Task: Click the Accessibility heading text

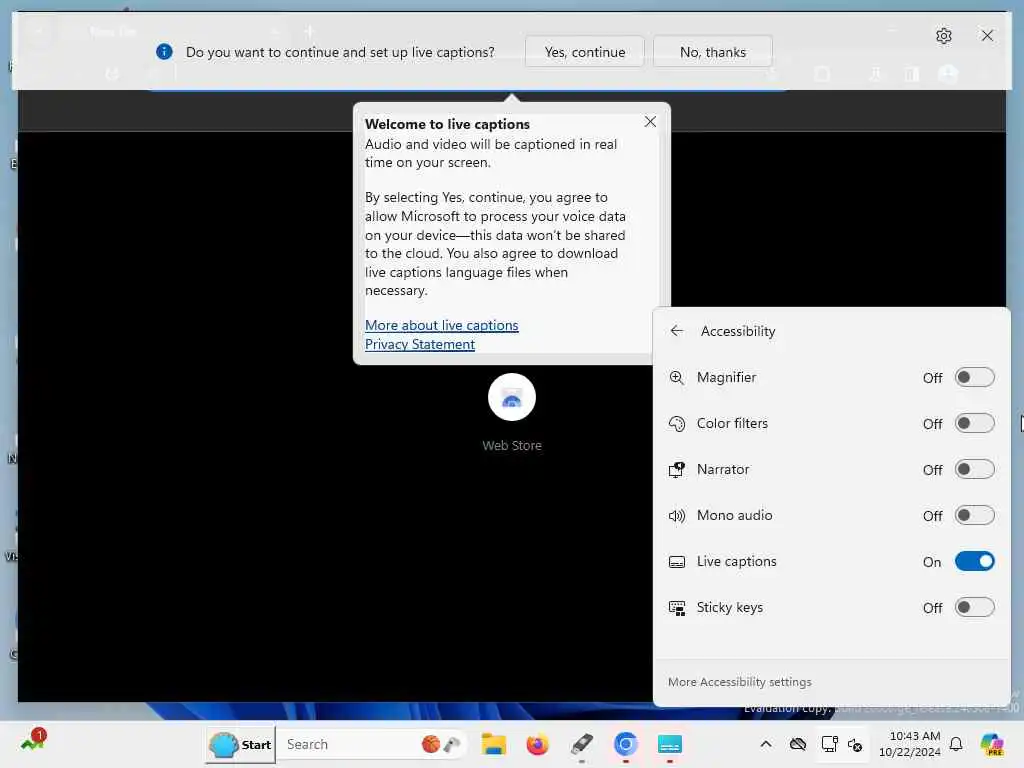Action: click(738, 331)
